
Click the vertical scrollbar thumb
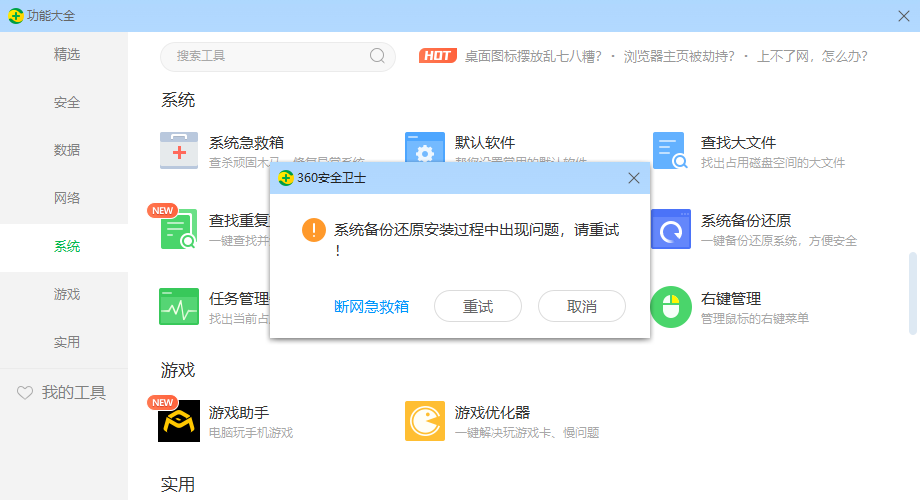(x=912, y=293)
